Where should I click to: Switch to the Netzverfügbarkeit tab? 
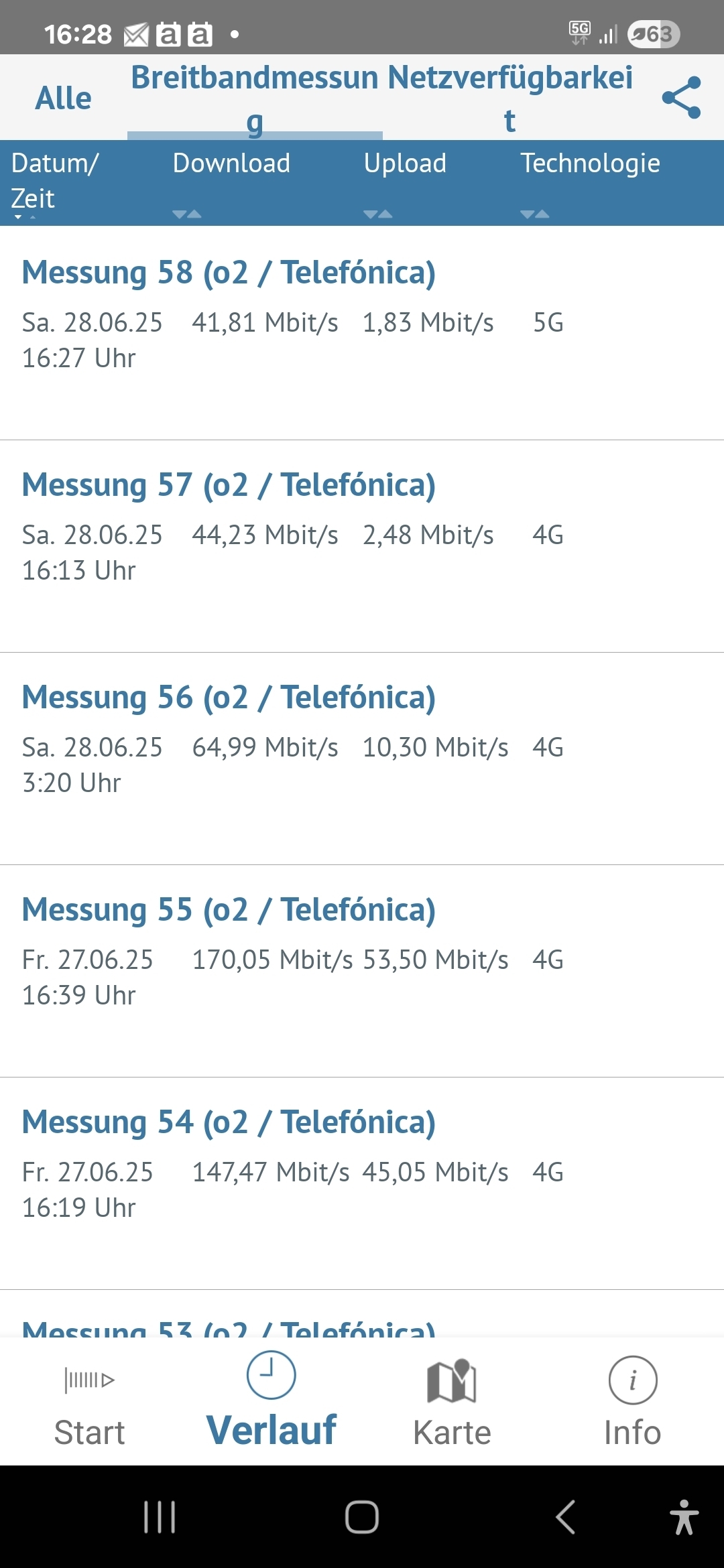[510, 99]
